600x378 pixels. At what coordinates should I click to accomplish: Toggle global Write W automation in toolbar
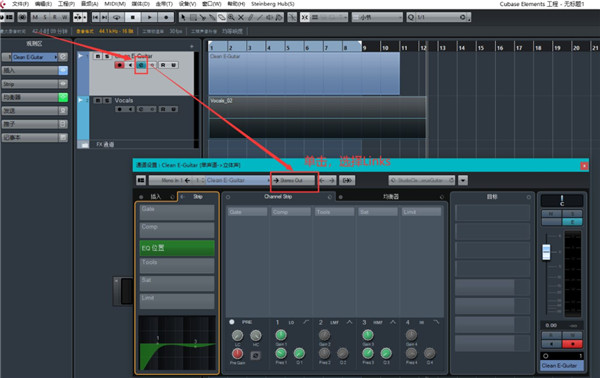[64, 17]
